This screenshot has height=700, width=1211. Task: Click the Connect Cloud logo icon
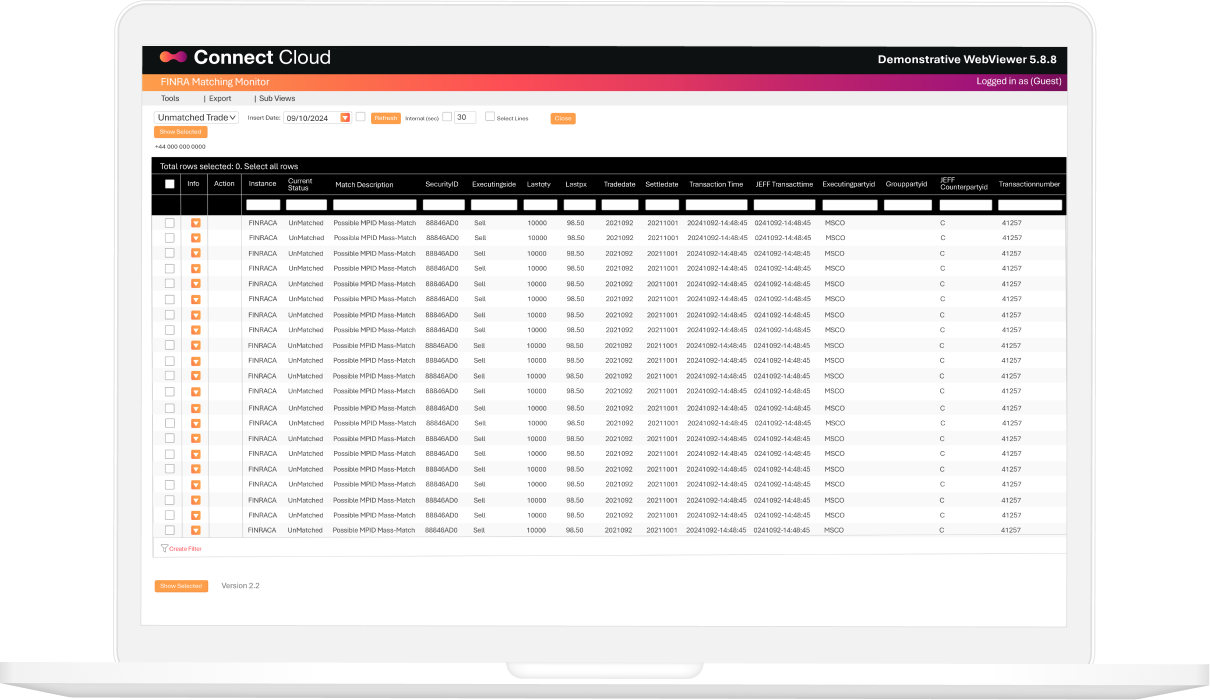tap(173, 58)
